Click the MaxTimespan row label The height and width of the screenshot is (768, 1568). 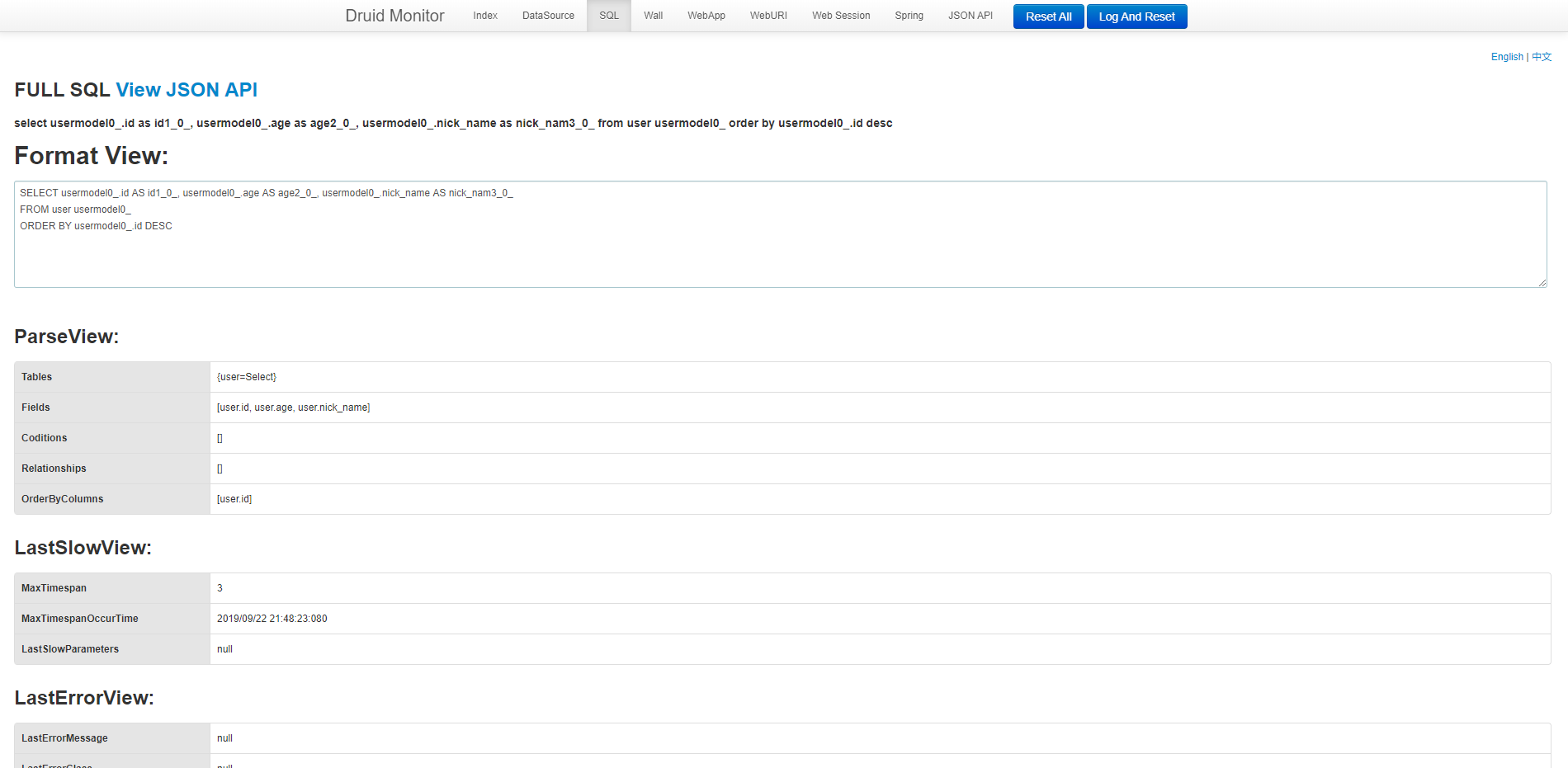point(54,588)
